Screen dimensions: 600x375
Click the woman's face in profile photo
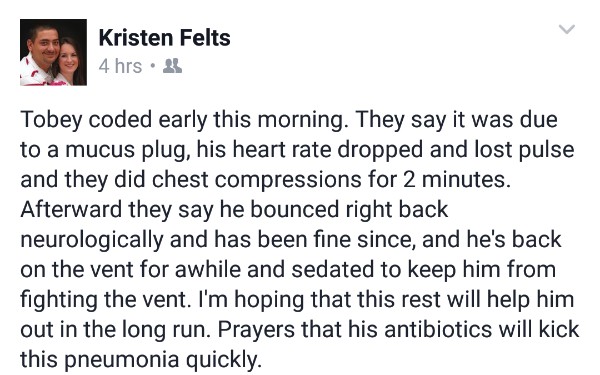pos(69,59)
